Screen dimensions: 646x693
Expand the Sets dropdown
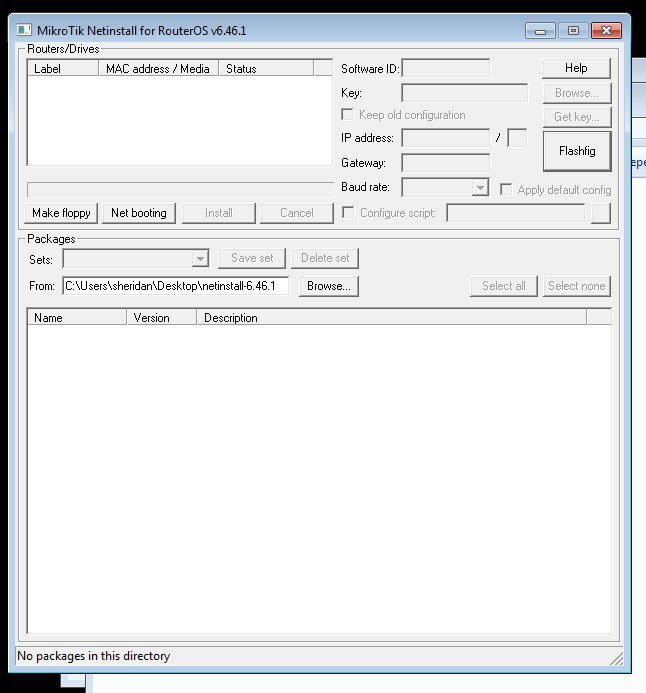pos(200,259)
